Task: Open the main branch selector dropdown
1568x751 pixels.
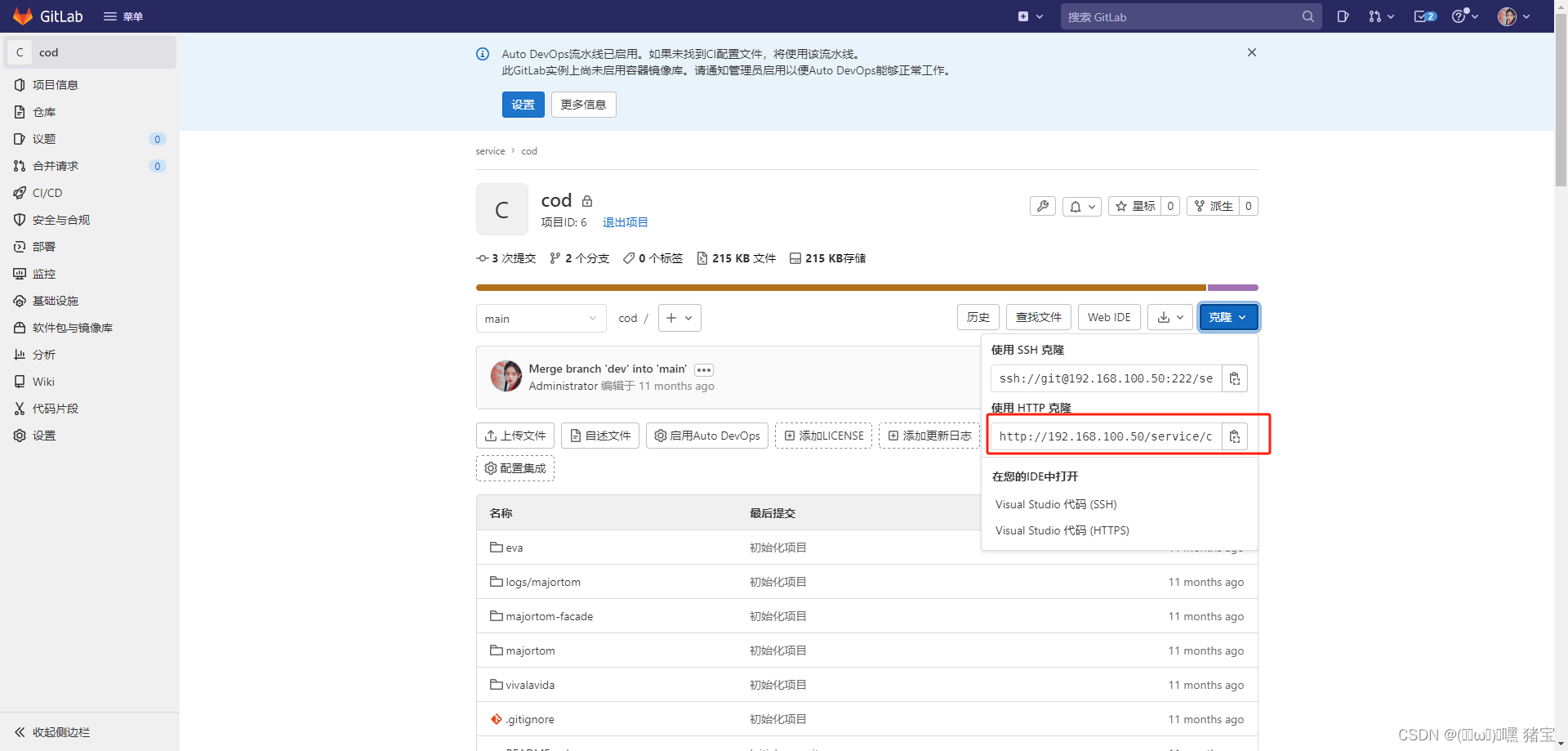Action: tap(541, 319)
